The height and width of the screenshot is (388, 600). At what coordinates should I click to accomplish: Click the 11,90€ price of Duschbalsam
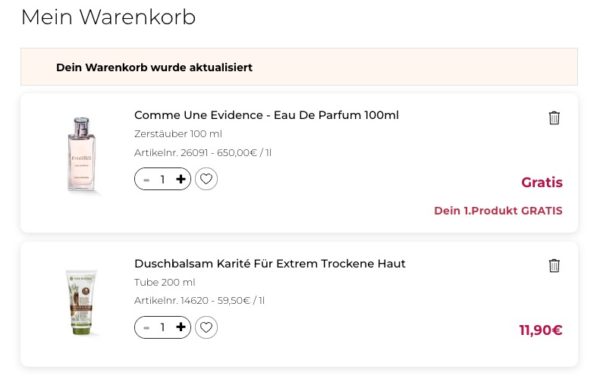pyautogui.click(x=541, y=330)
